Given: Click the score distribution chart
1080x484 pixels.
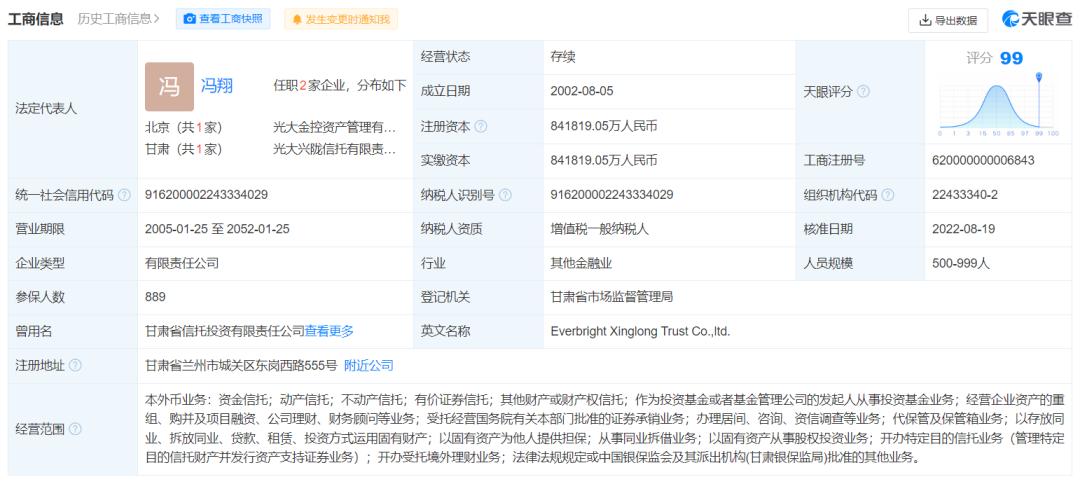Looking at the screenshot, I should pyautogui.click(x=998, y=107).
